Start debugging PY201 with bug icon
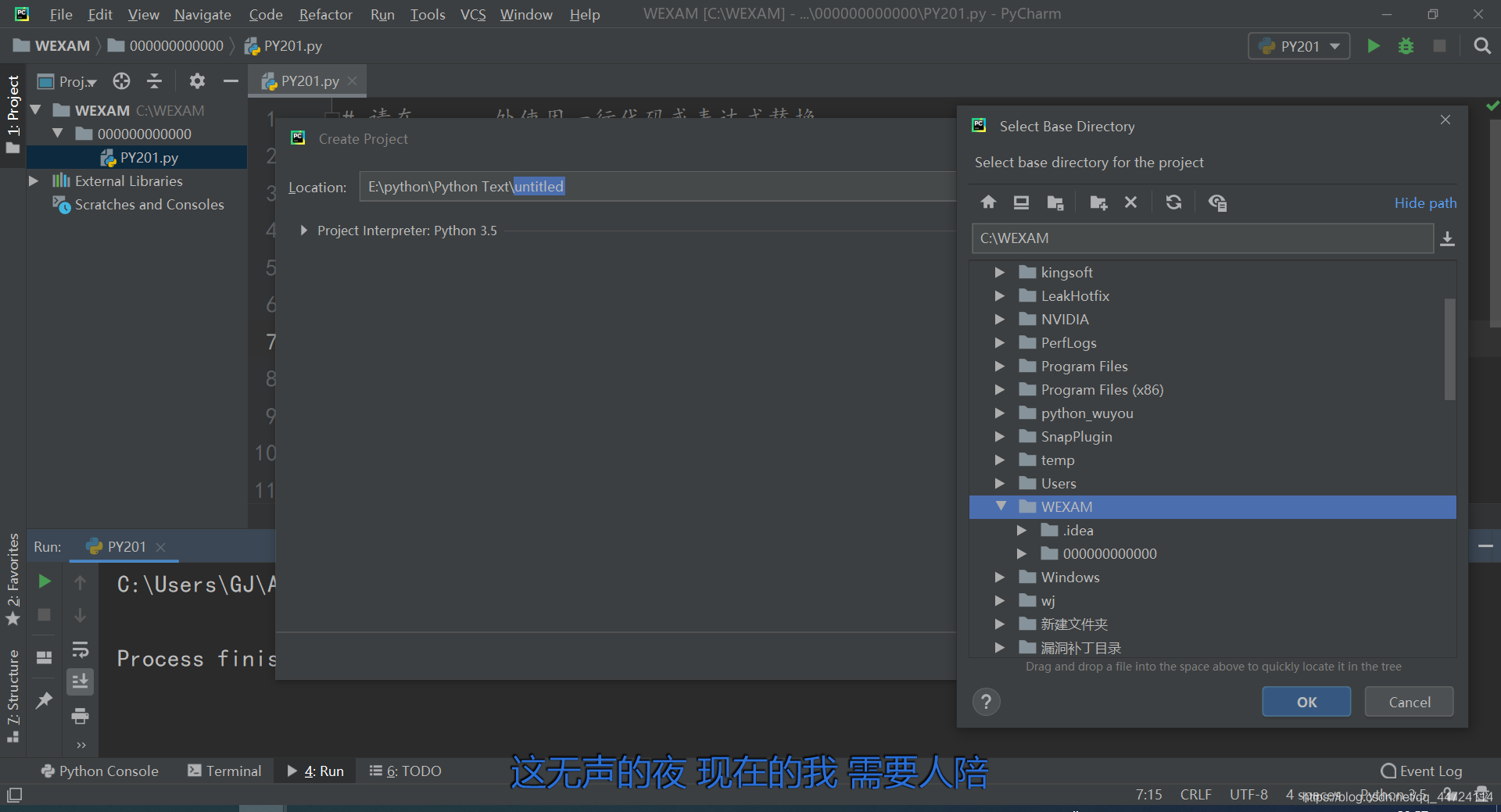This screenshot has width=1501, height=812. [x=1406, y=46]
